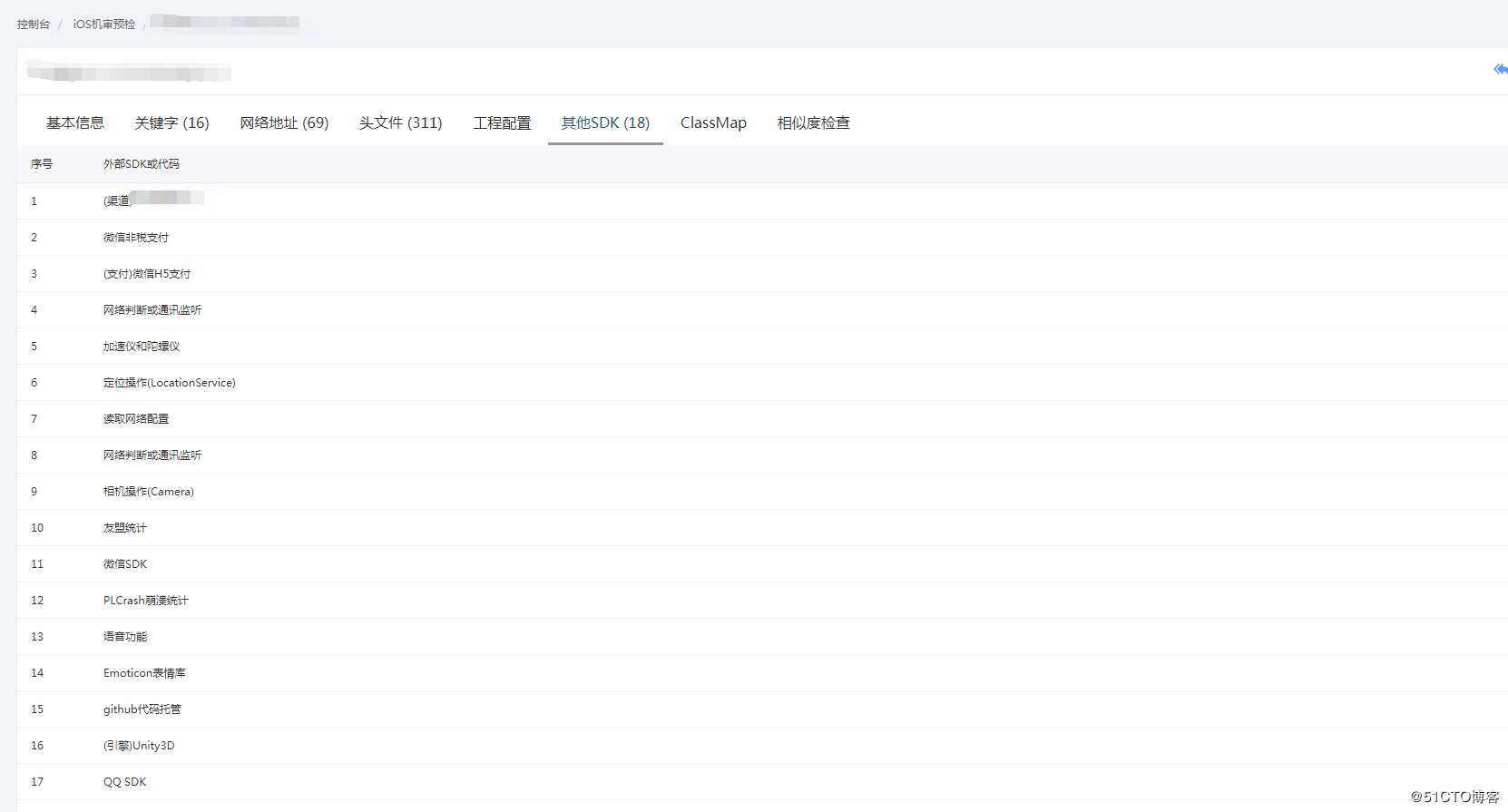Image resolution: width=1508 pixels, height=812 pixels.
Task: Select the 微信非税支付 row
Action: click(762, 238)
